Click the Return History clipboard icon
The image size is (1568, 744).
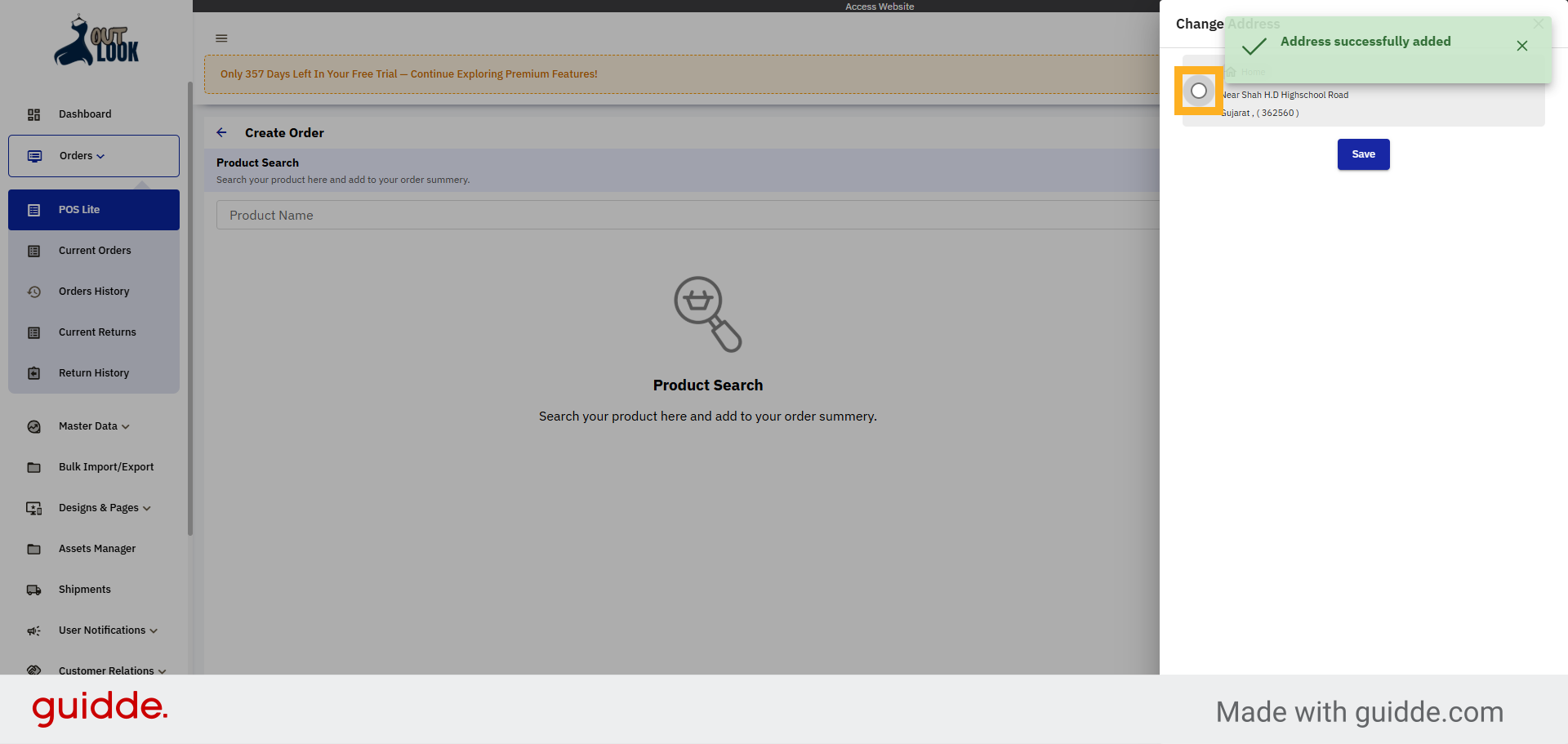tap(33, 373)
